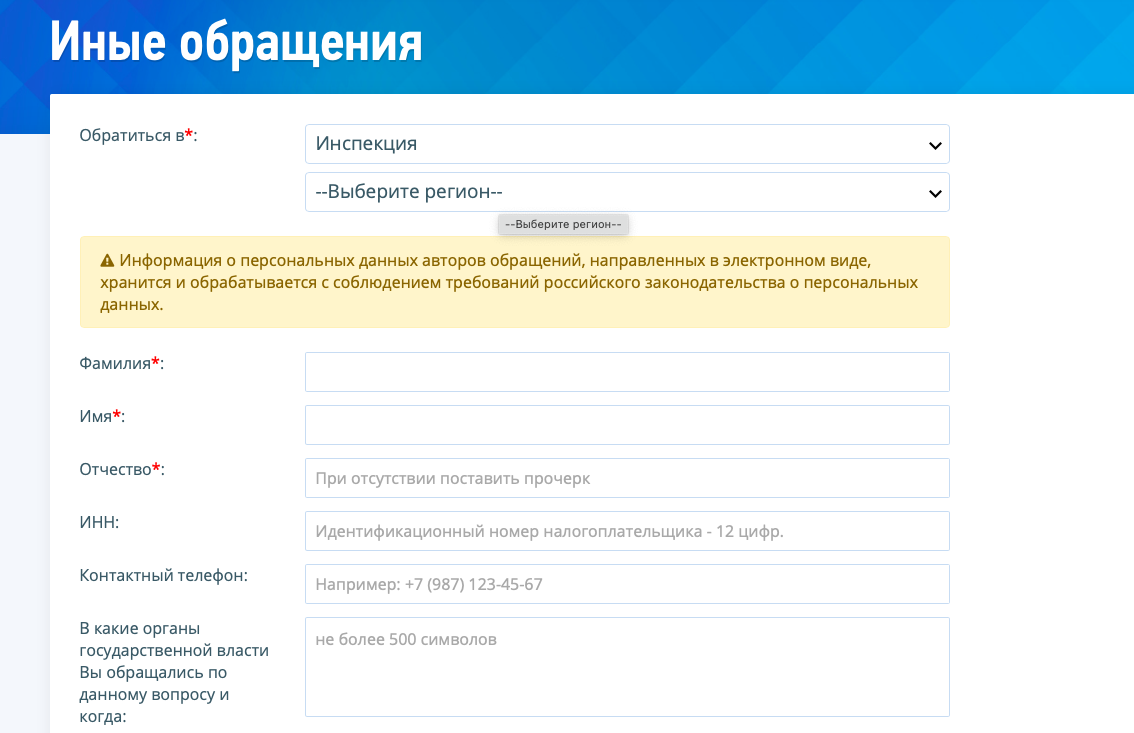
Task: Click the chevron on the Инспекция dropdown
Action: pyautogui.click(x=935, y=145)
